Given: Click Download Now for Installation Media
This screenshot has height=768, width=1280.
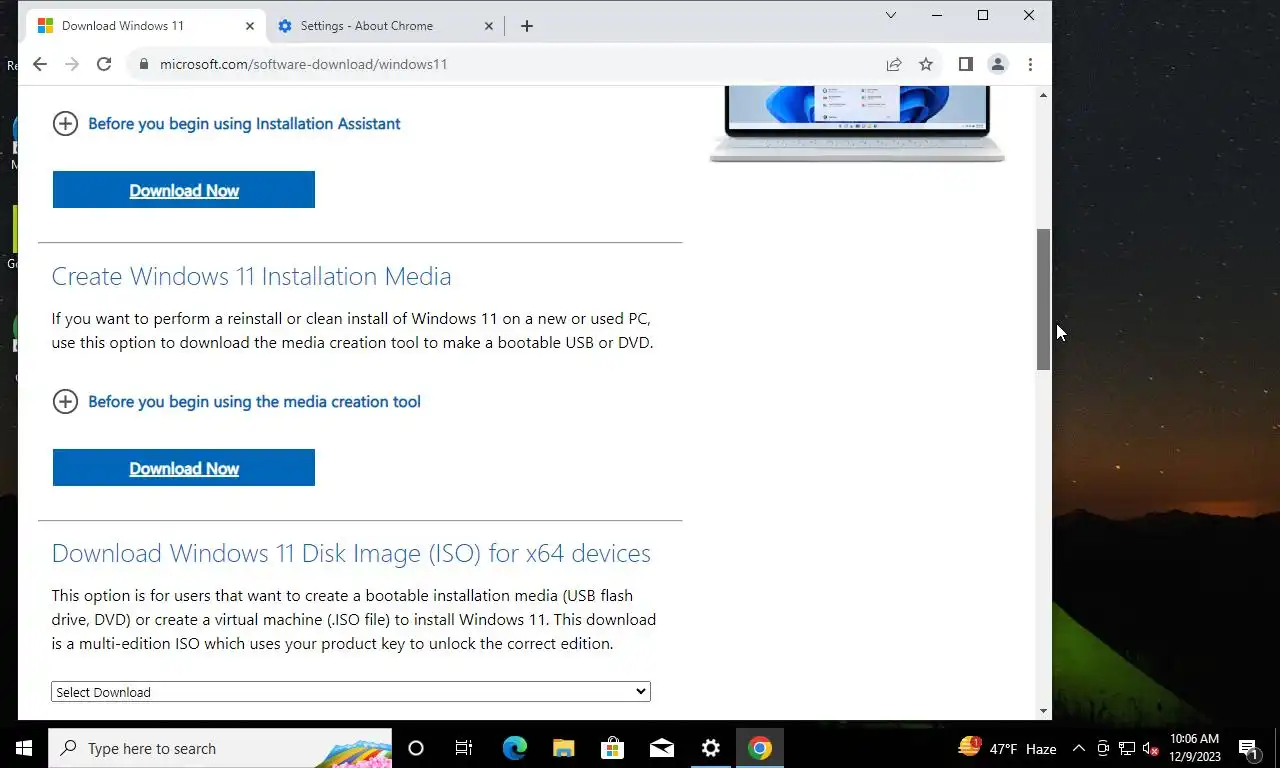Looking at the screenshot, I should [x=184, y=468].
